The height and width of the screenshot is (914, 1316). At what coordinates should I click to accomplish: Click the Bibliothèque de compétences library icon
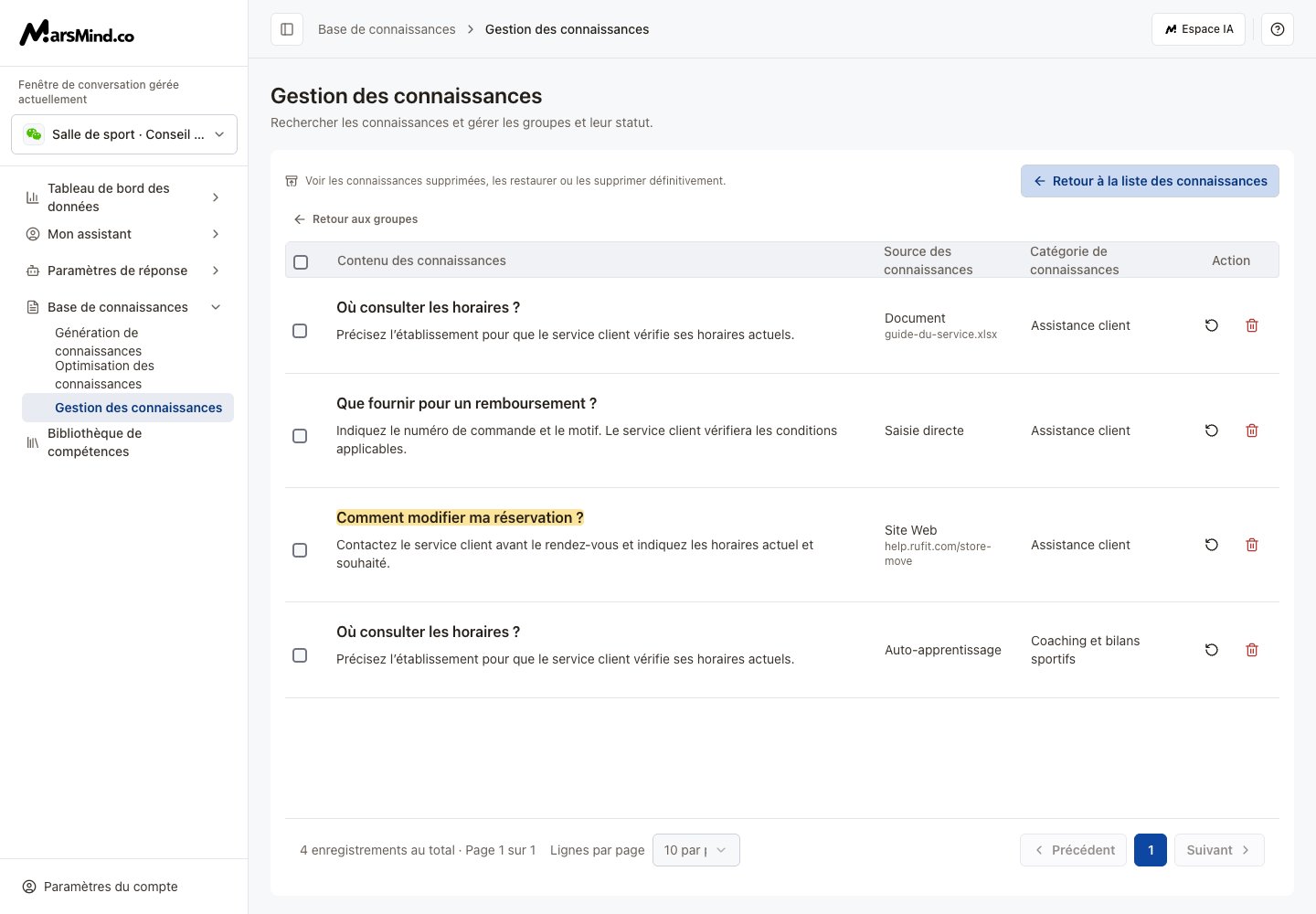coord(32,442)
